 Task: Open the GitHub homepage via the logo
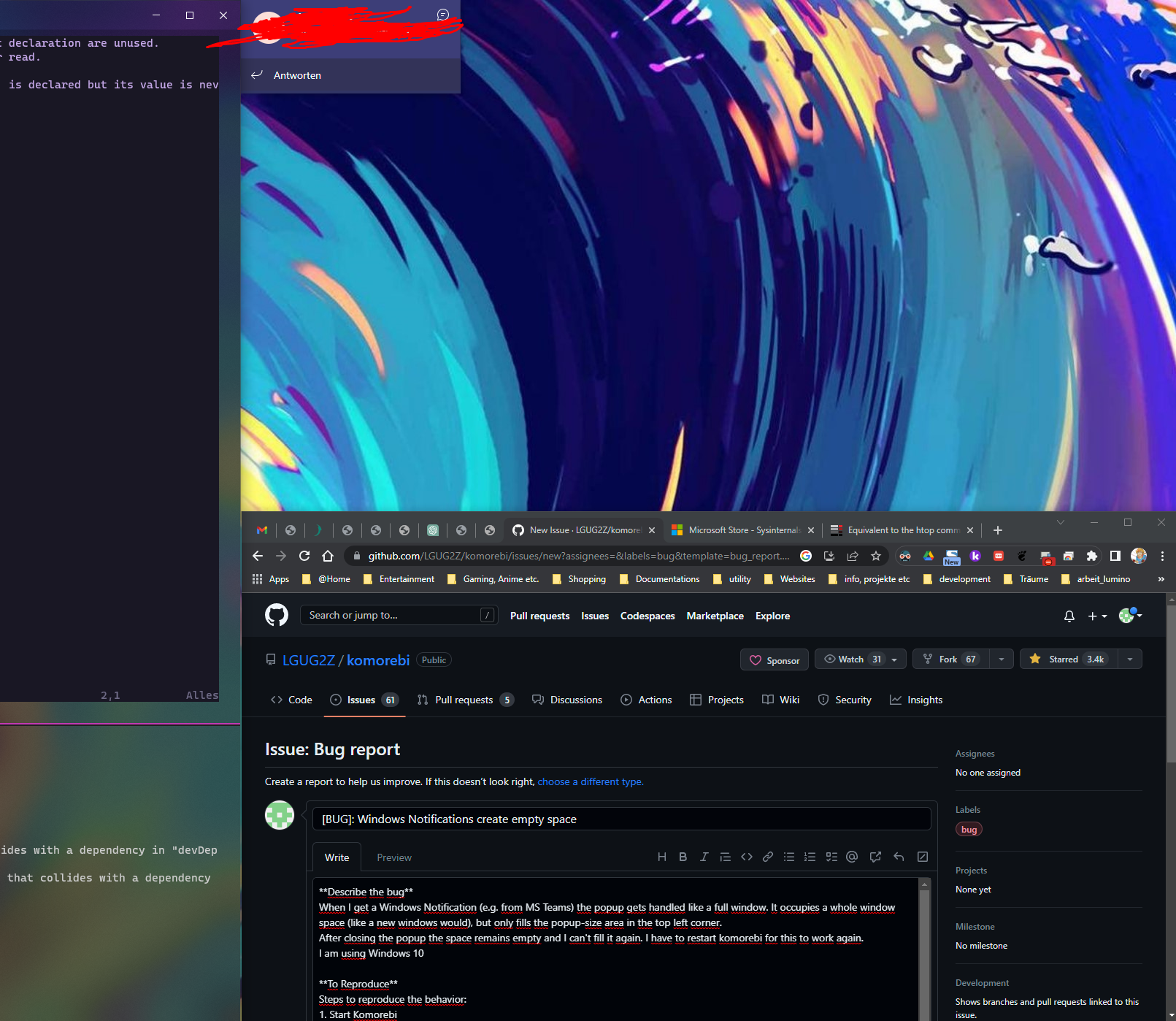pyautogui.click(x=277, y=615)
